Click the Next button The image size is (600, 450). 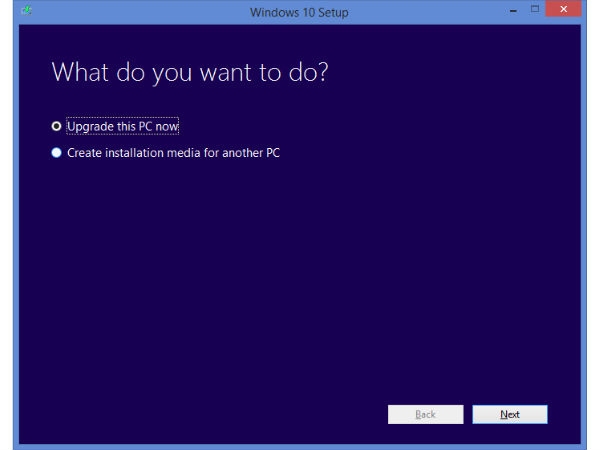pyautogui.click(x=510, y=414)
